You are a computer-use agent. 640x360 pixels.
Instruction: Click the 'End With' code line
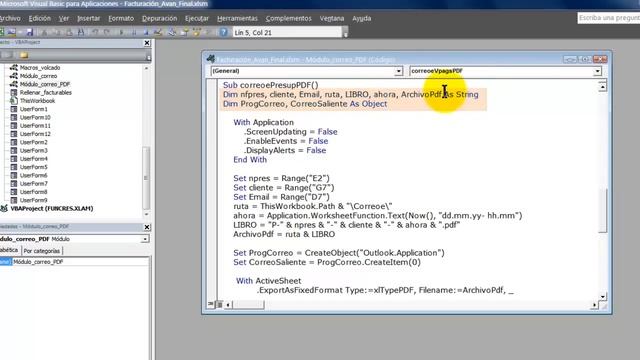pos(250,160)
